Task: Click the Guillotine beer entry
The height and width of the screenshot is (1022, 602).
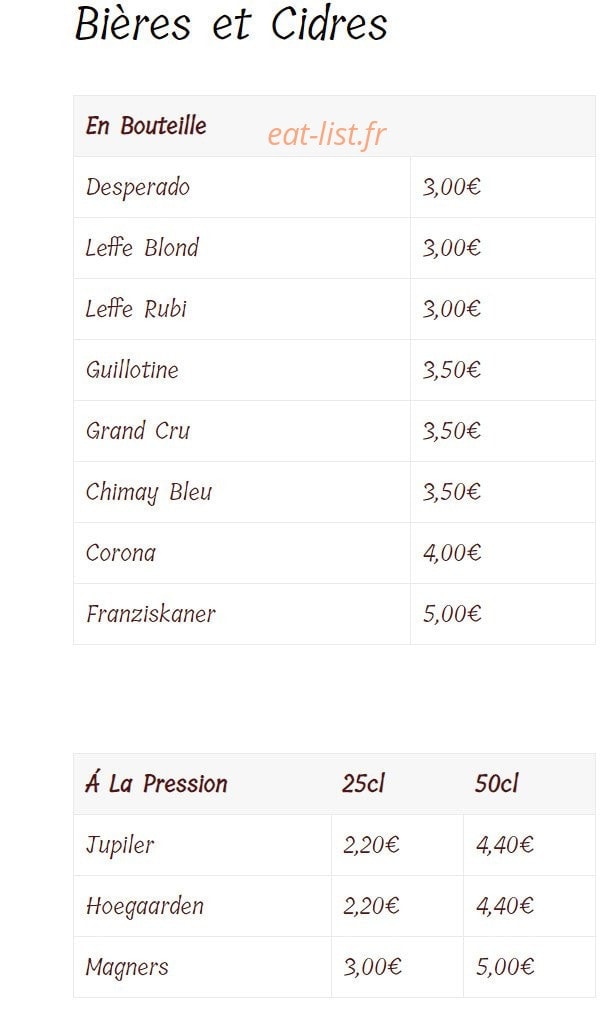Action: (132, 370)
